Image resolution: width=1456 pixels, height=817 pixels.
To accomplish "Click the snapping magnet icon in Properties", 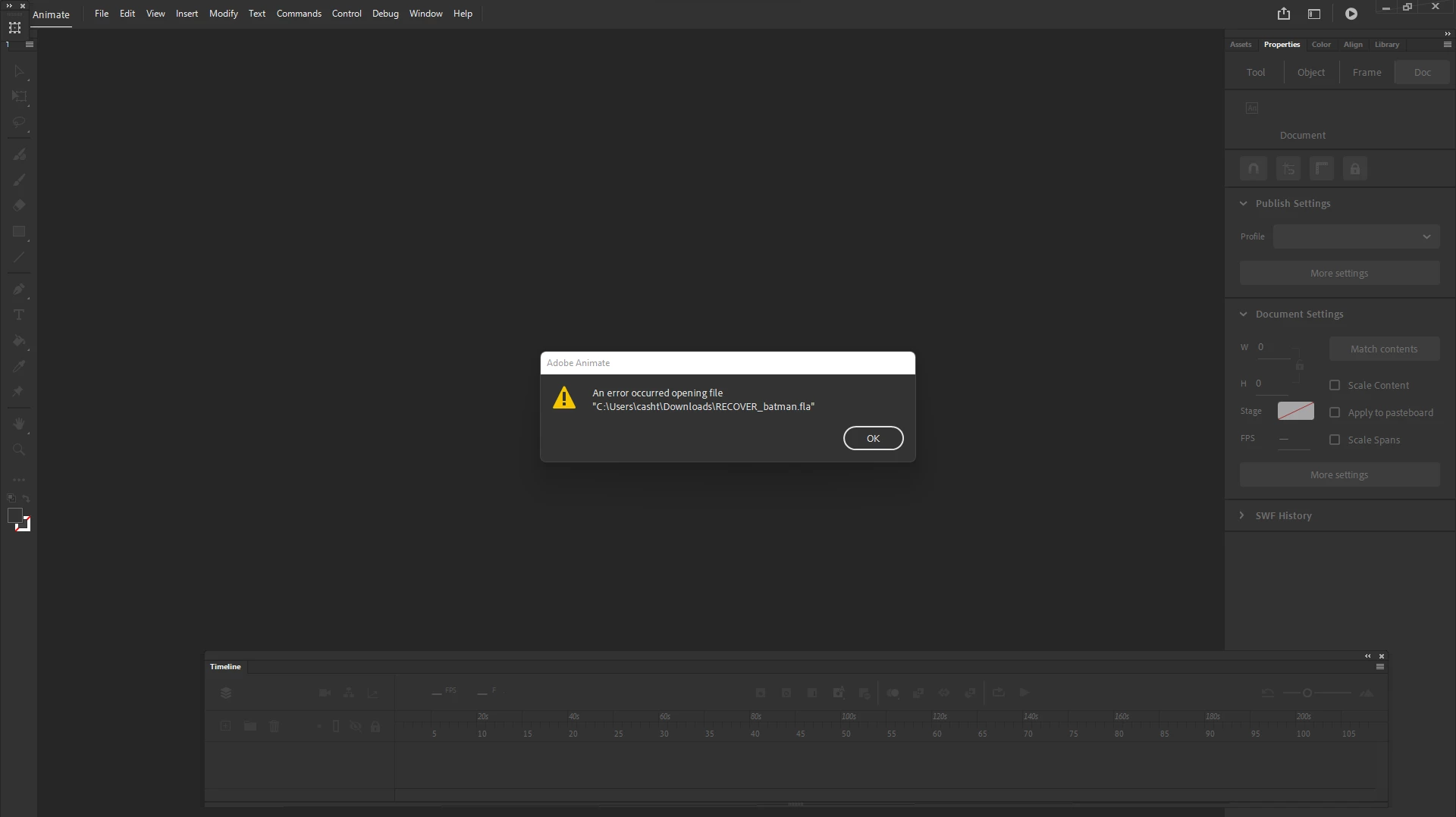I will coord(1254,168).
